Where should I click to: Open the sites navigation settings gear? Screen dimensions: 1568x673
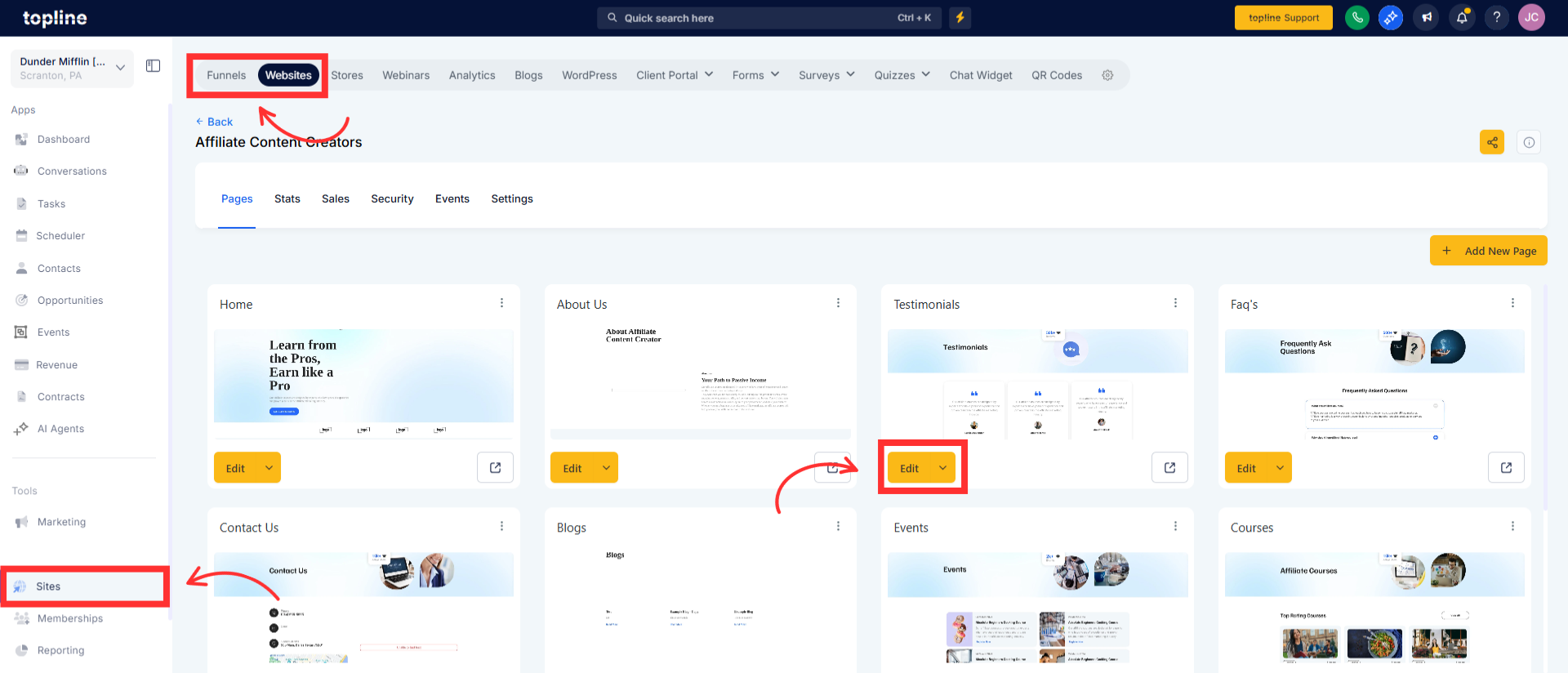click(1107, 75)
